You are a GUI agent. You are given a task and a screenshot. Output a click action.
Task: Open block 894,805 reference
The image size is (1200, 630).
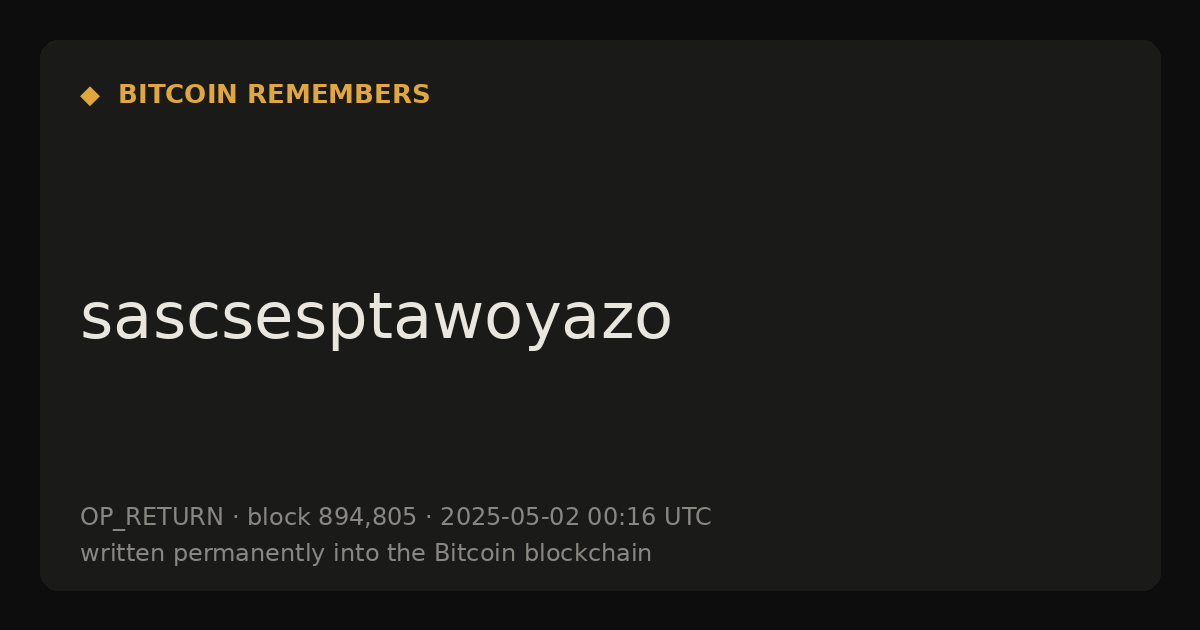click(331, 517)
